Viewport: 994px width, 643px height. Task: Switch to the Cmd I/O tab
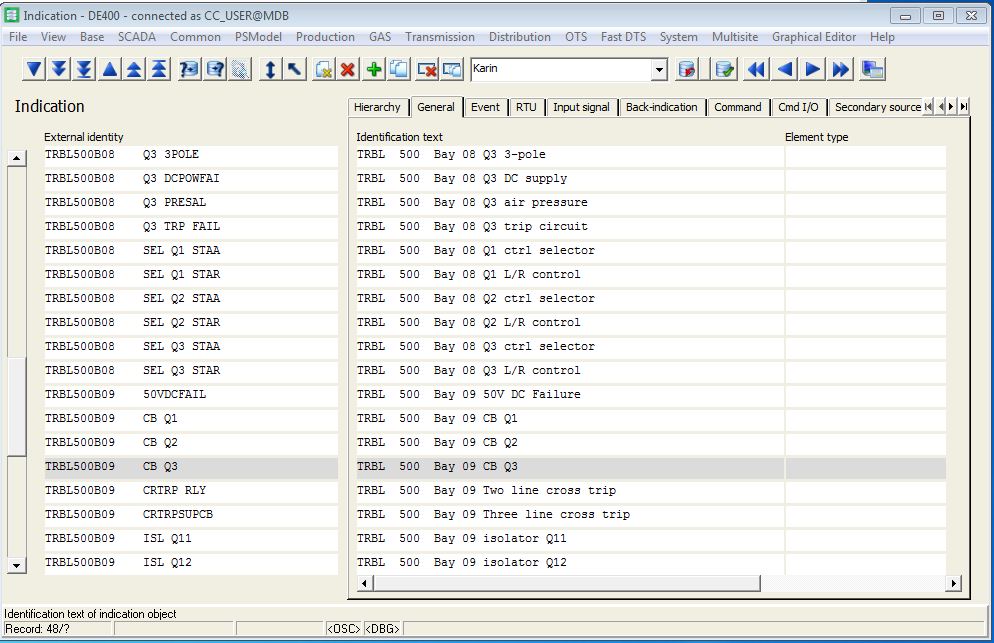[x=798, y=107]
